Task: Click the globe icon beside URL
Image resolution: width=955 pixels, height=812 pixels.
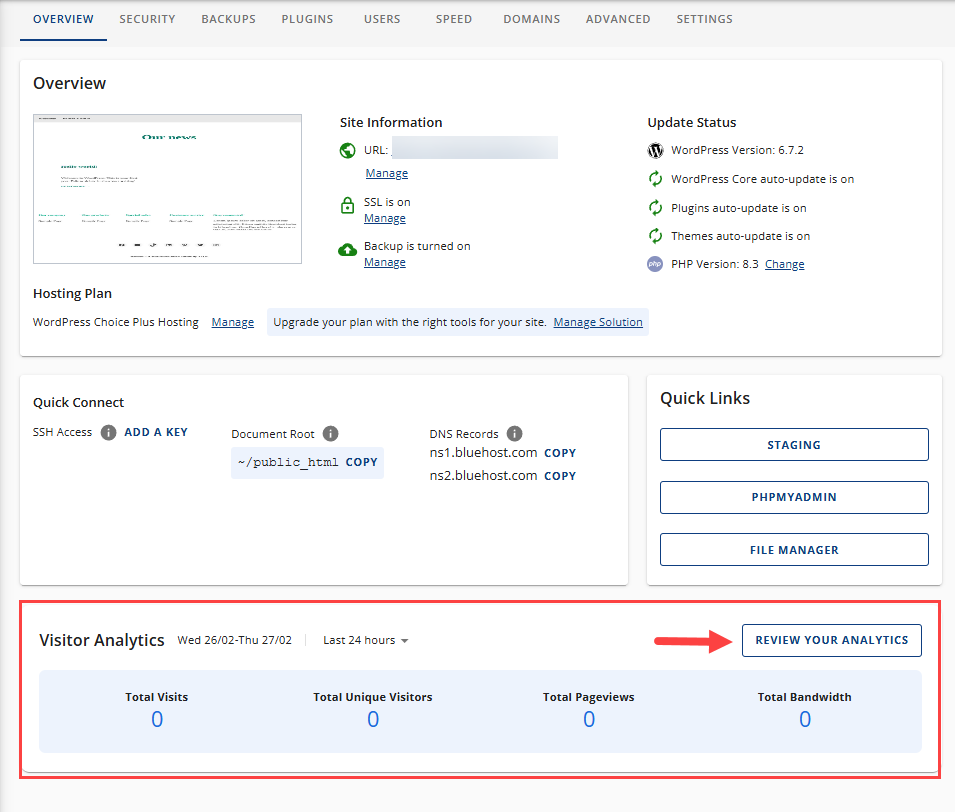Action: point(347,150)
